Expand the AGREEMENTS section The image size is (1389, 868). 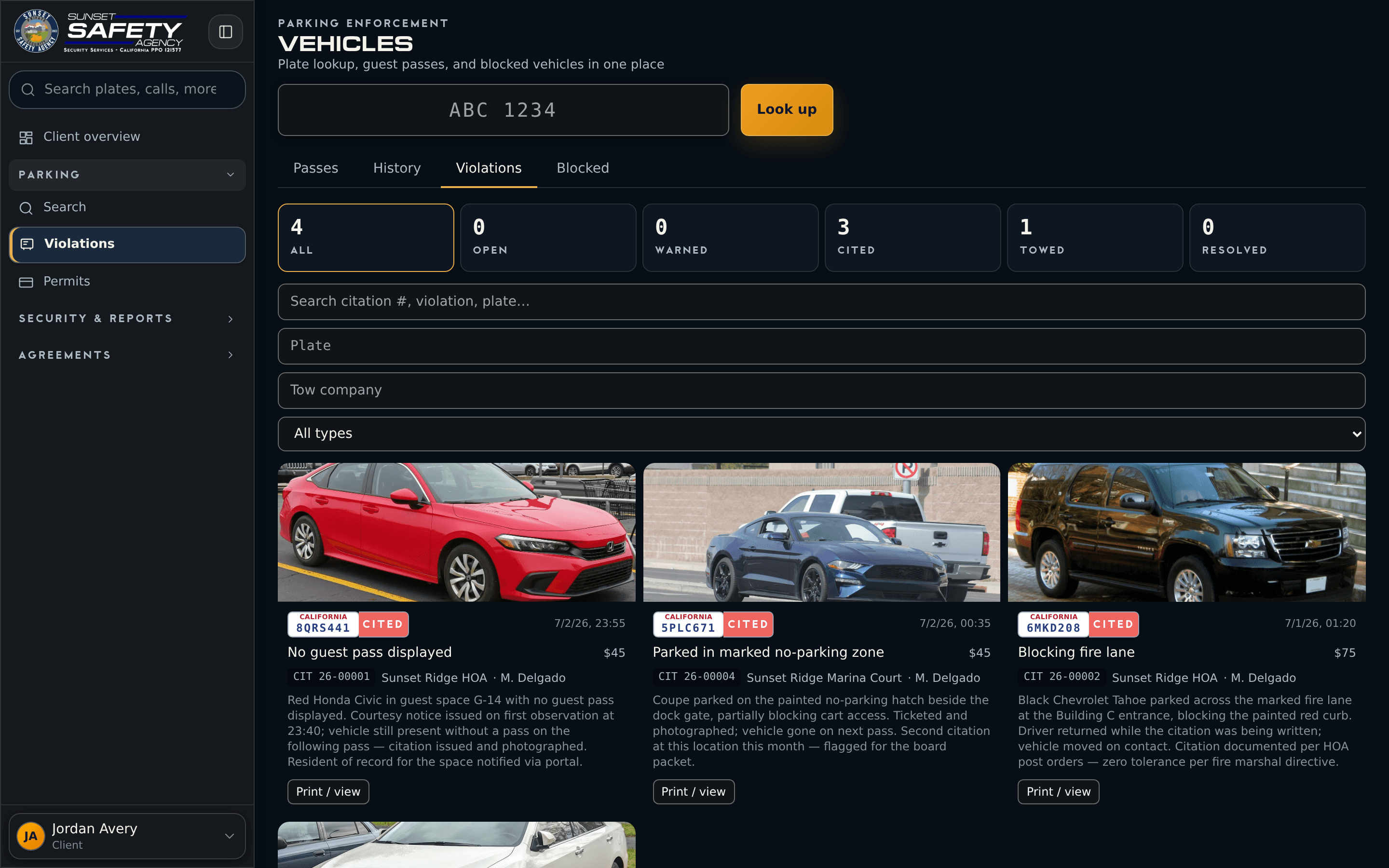point(127,355)
